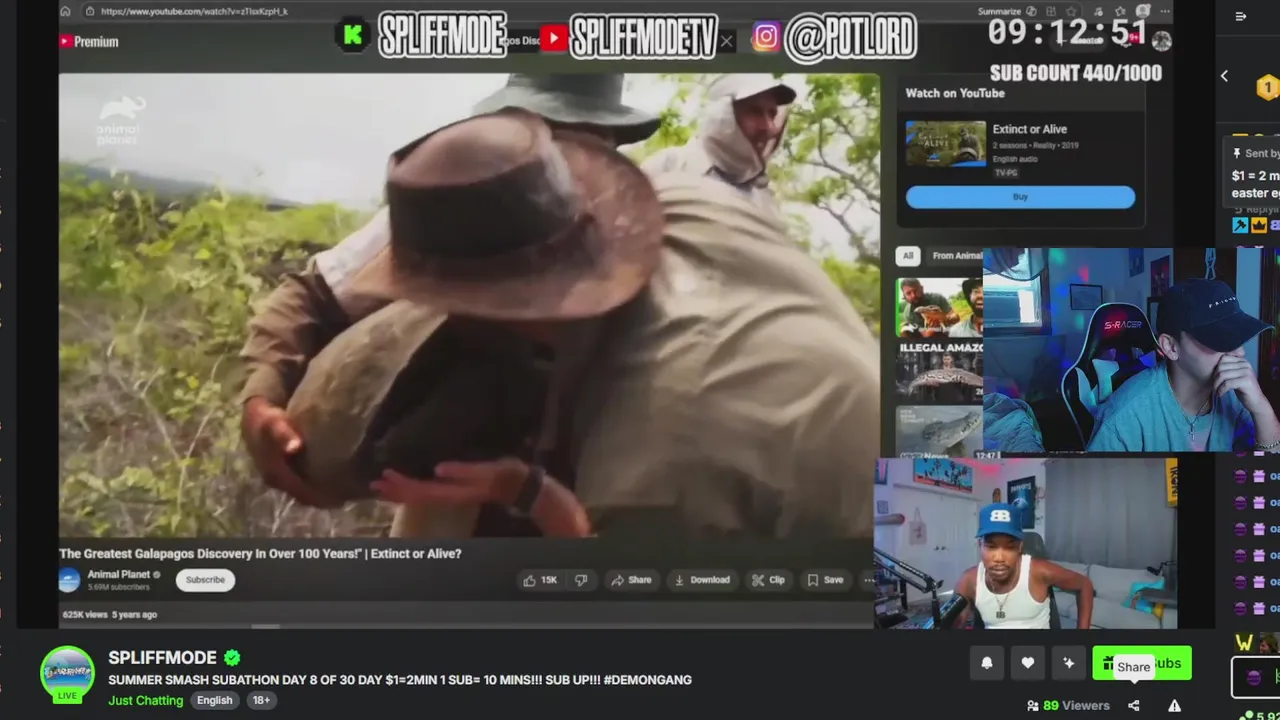Collapse the chat panel with left chevron

pyautogui.click(x=1224, y=76)
